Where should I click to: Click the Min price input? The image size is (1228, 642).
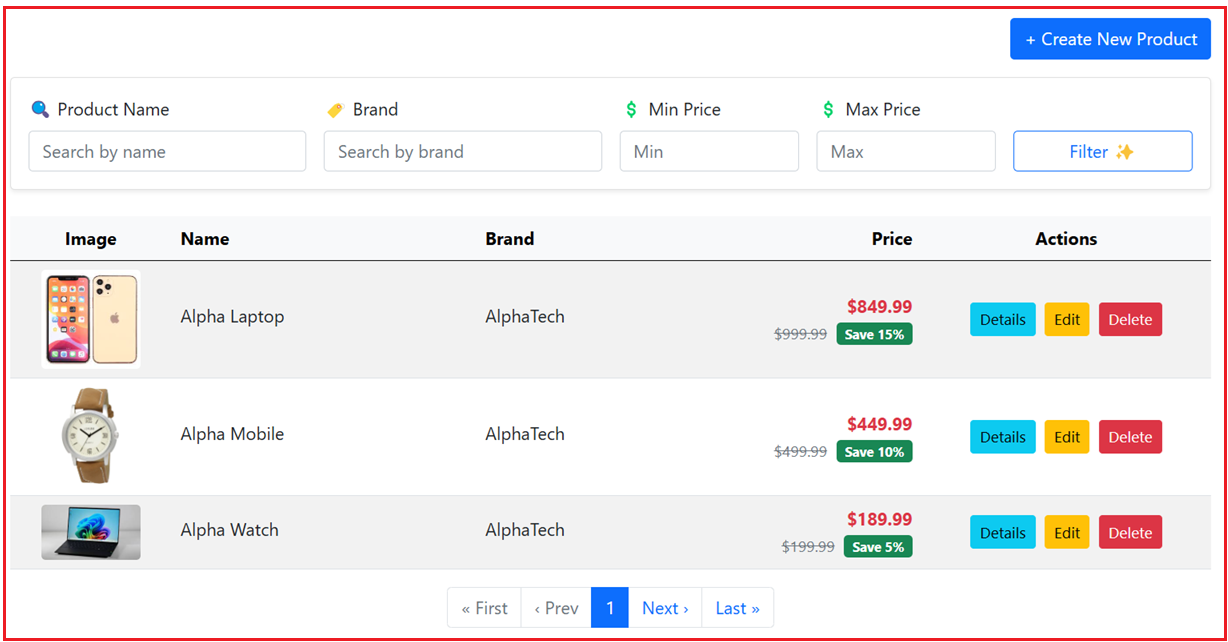pyautogui.click(x=709, y=151)
